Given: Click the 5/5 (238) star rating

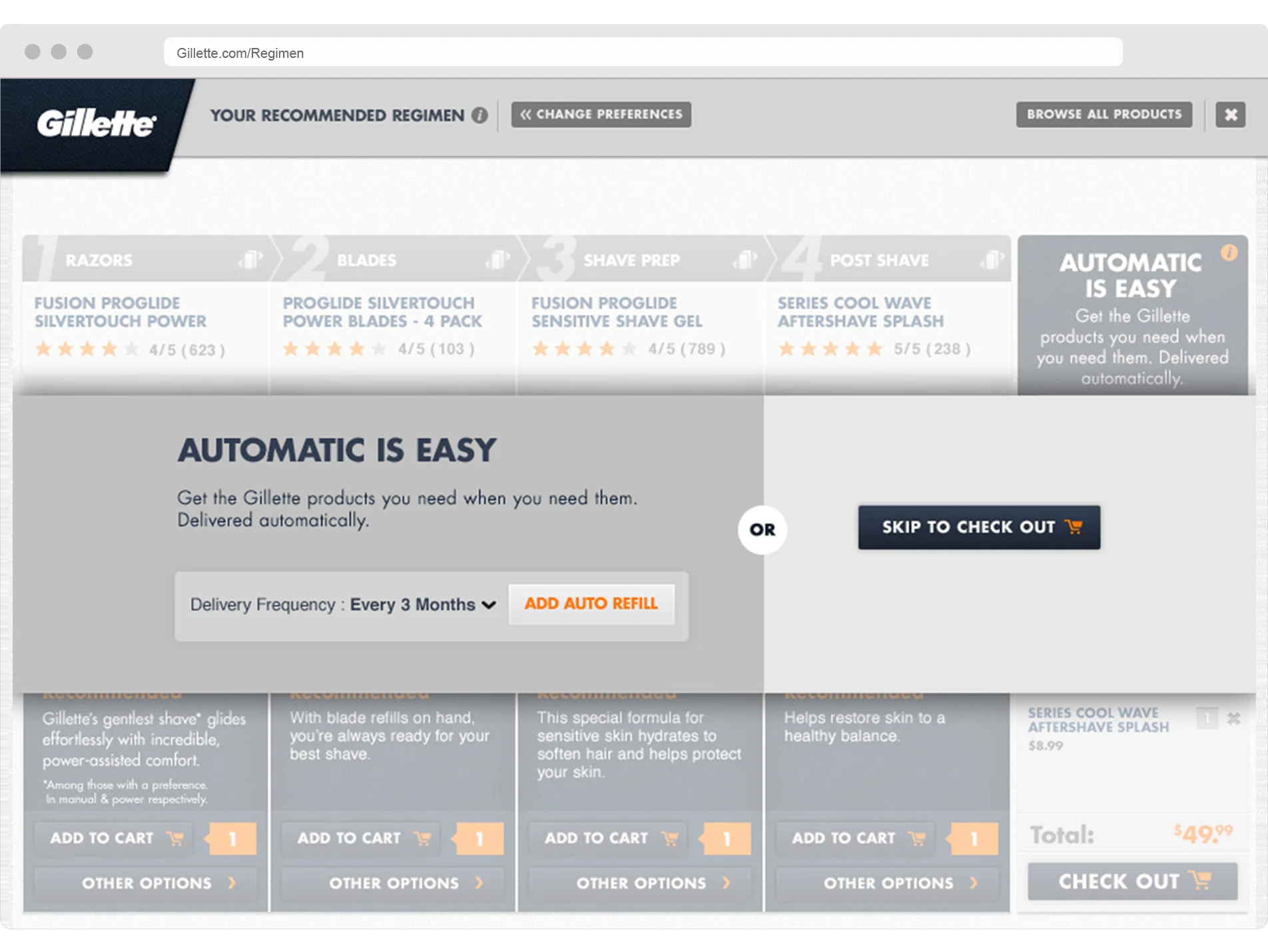Looking at the screenshot, I should [x=874, y=349].
